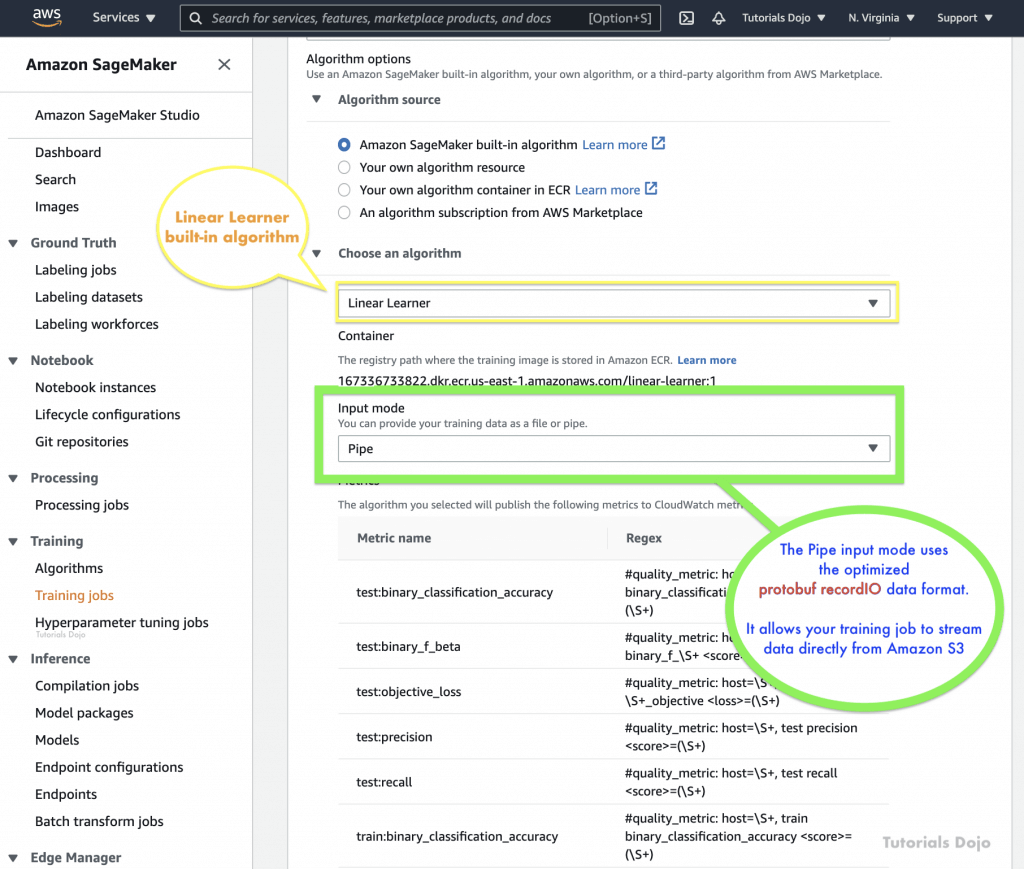Open Labeling workforces
Viewport: 1024px width, 869px height.
pos(97,324)
